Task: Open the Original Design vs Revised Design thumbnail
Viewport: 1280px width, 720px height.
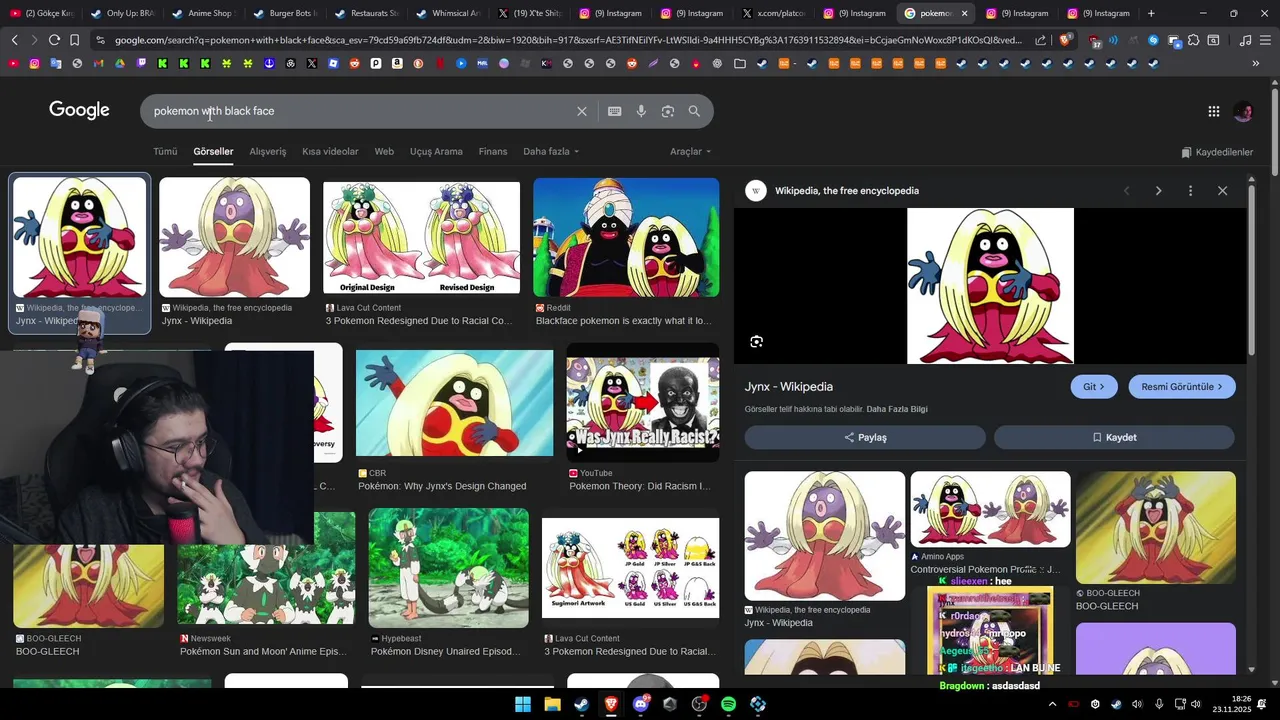Action: coord(421,238)
